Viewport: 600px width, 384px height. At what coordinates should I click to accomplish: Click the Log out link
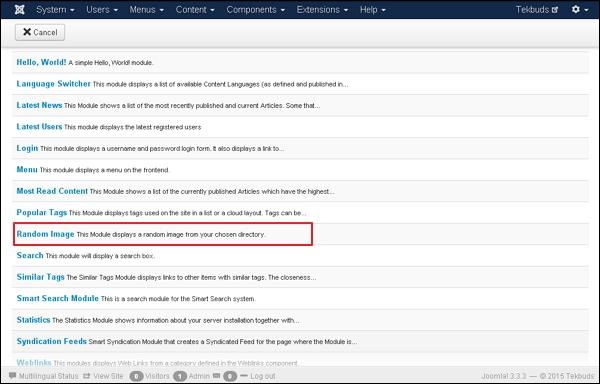coord(263,376)
